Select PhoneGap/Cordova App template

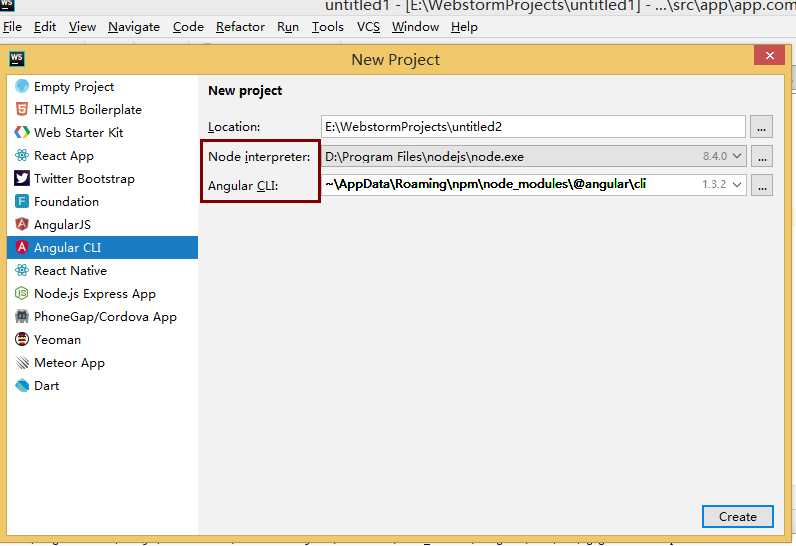tap(103, 317)
